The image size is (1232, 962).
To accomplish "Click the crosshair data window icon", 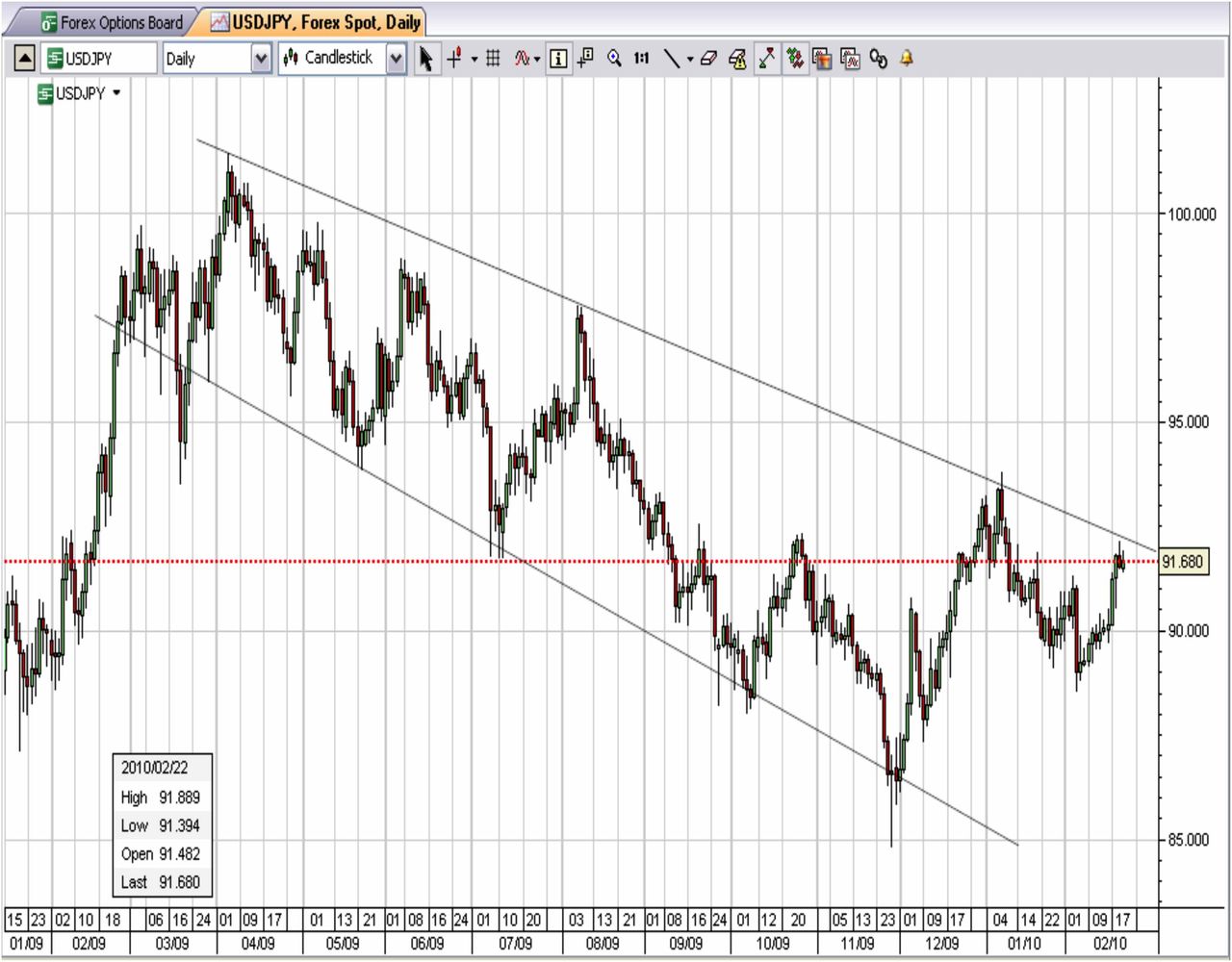I will click(585, 59).
